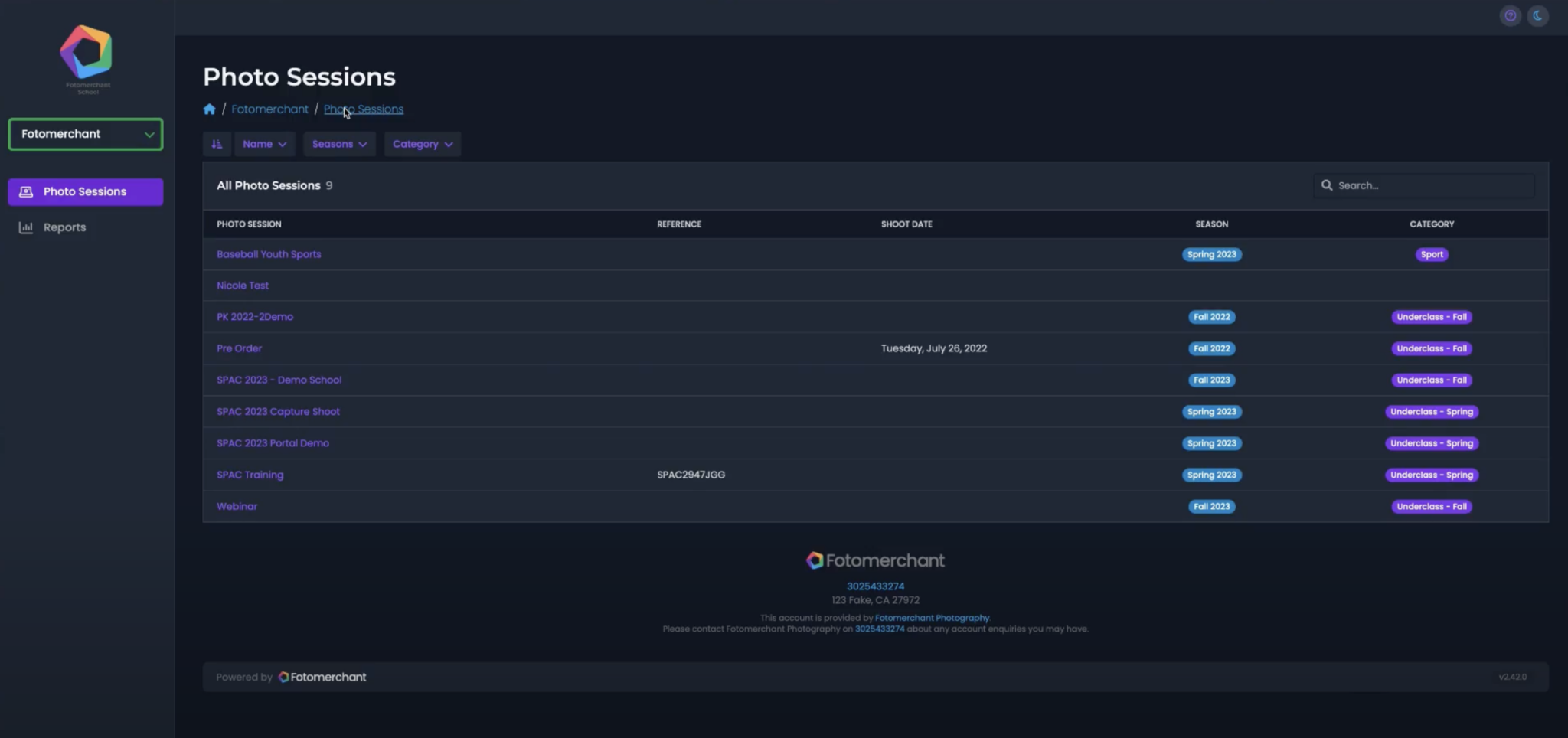Viewport: 1568px width, 738px height.
Task: Open the Webinar session
Action: pos(237,506)
